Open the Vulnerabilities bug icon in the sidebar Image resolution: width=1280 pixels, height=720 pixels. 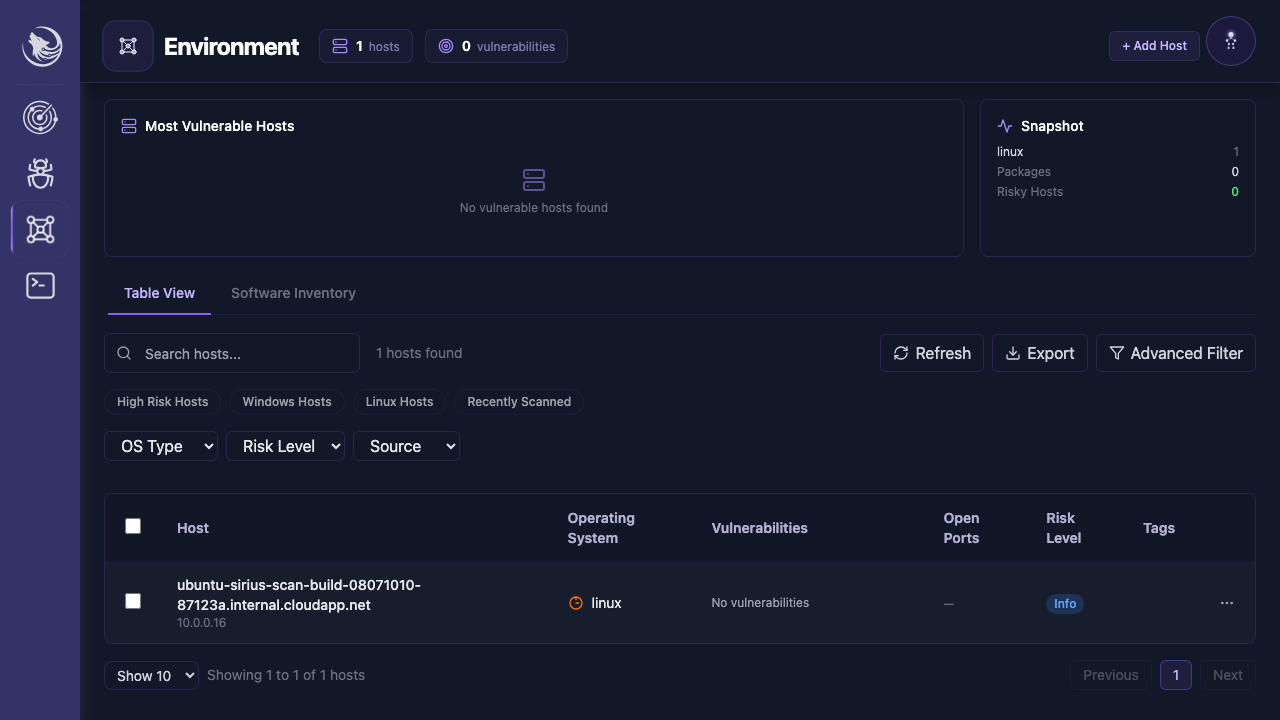point(40,174)
